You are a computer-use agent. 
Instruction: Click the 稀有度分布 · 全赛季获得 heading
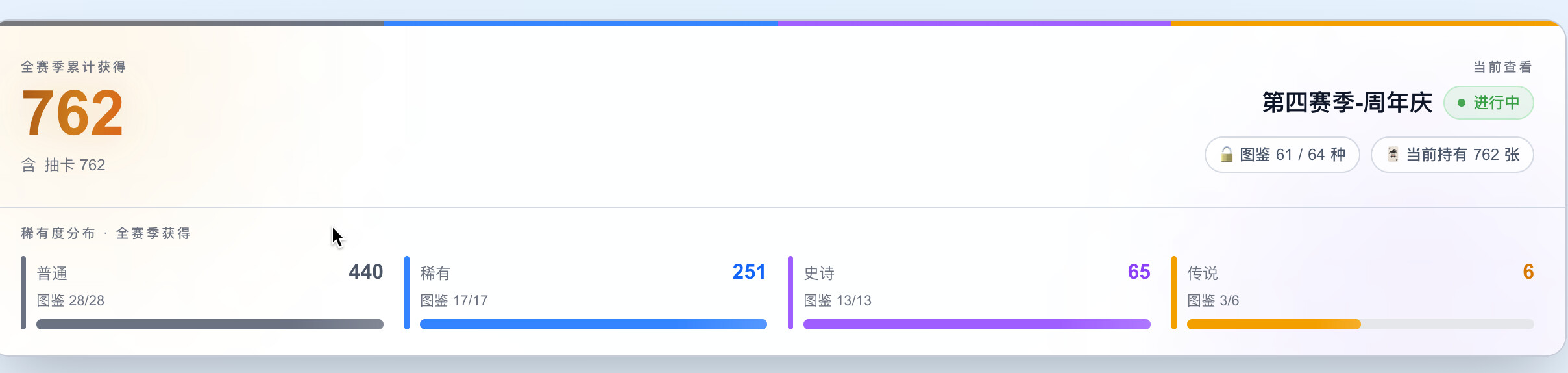click(x=106, y=233)
